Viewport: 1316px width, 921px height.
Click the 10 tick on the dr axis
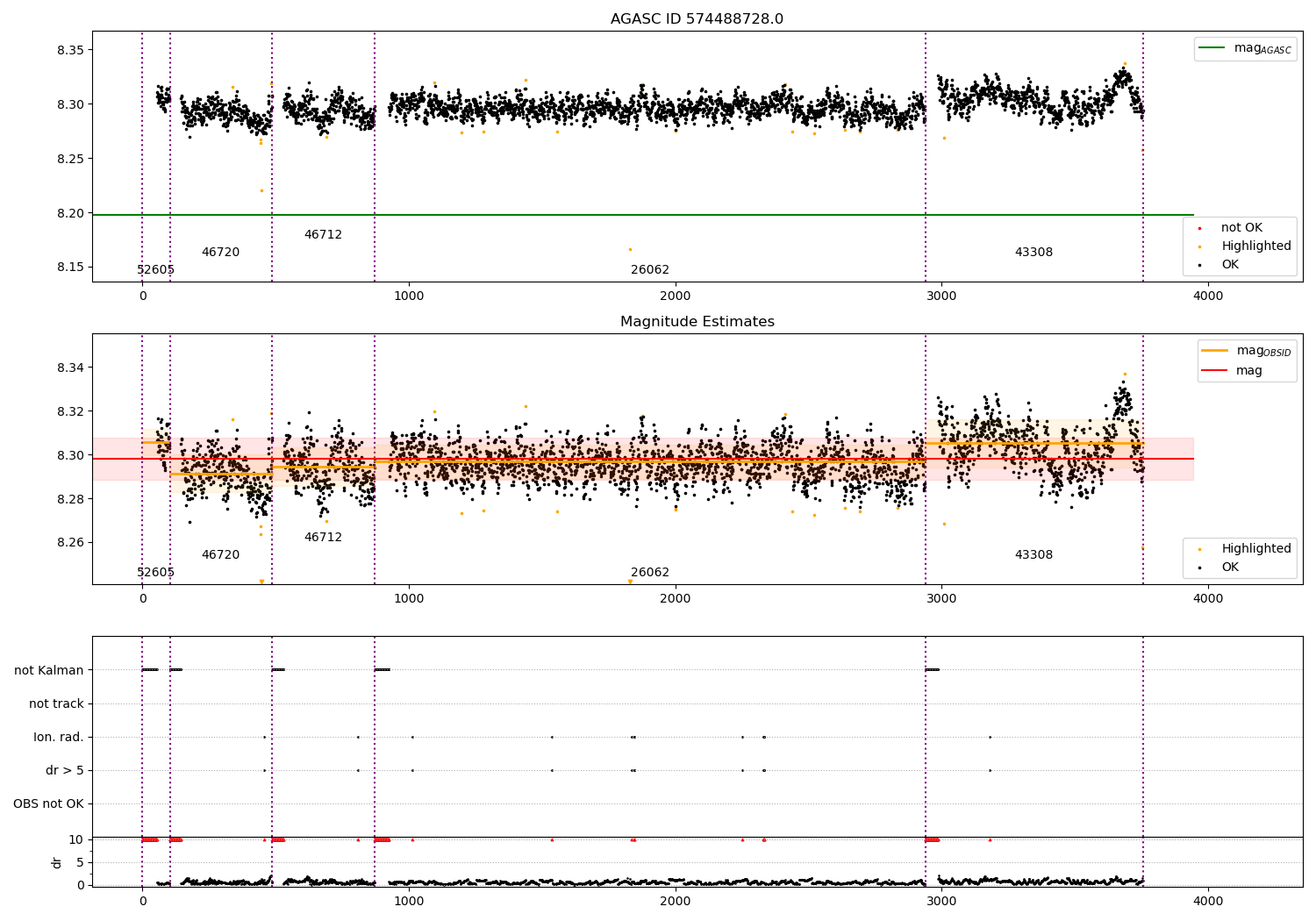click(x=77, y=839)
